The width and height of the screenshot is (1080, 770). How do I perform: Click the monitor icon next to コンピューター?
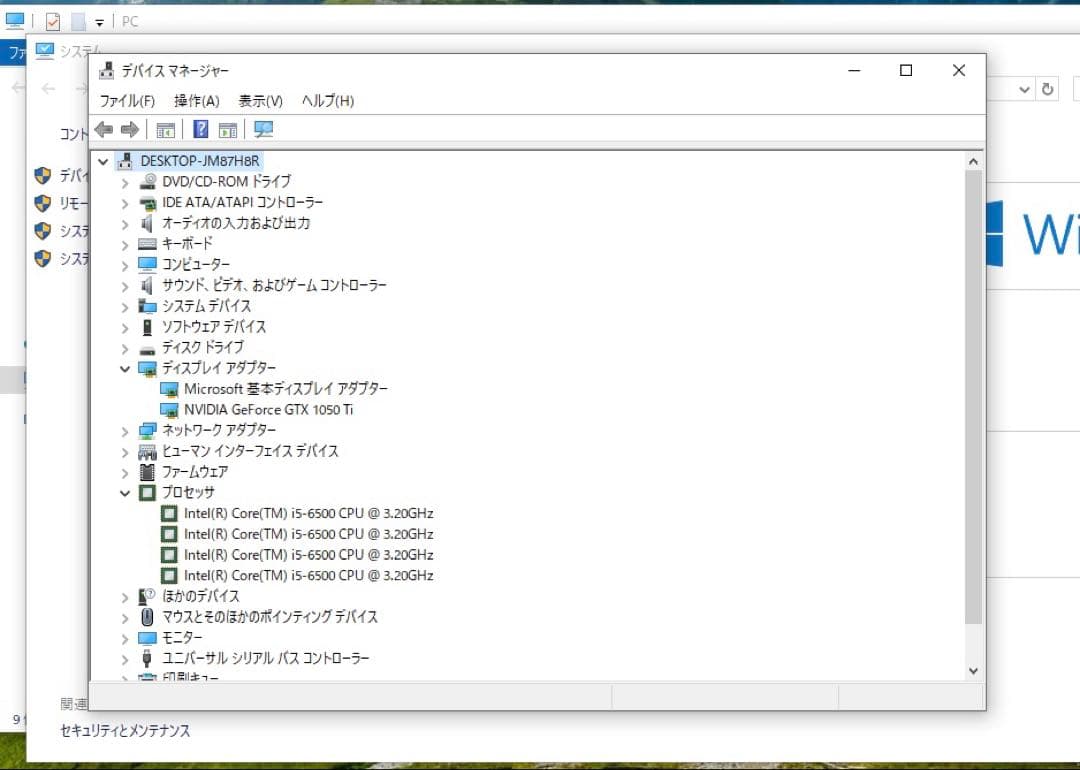pyautogui.click(x=147, y=264)
